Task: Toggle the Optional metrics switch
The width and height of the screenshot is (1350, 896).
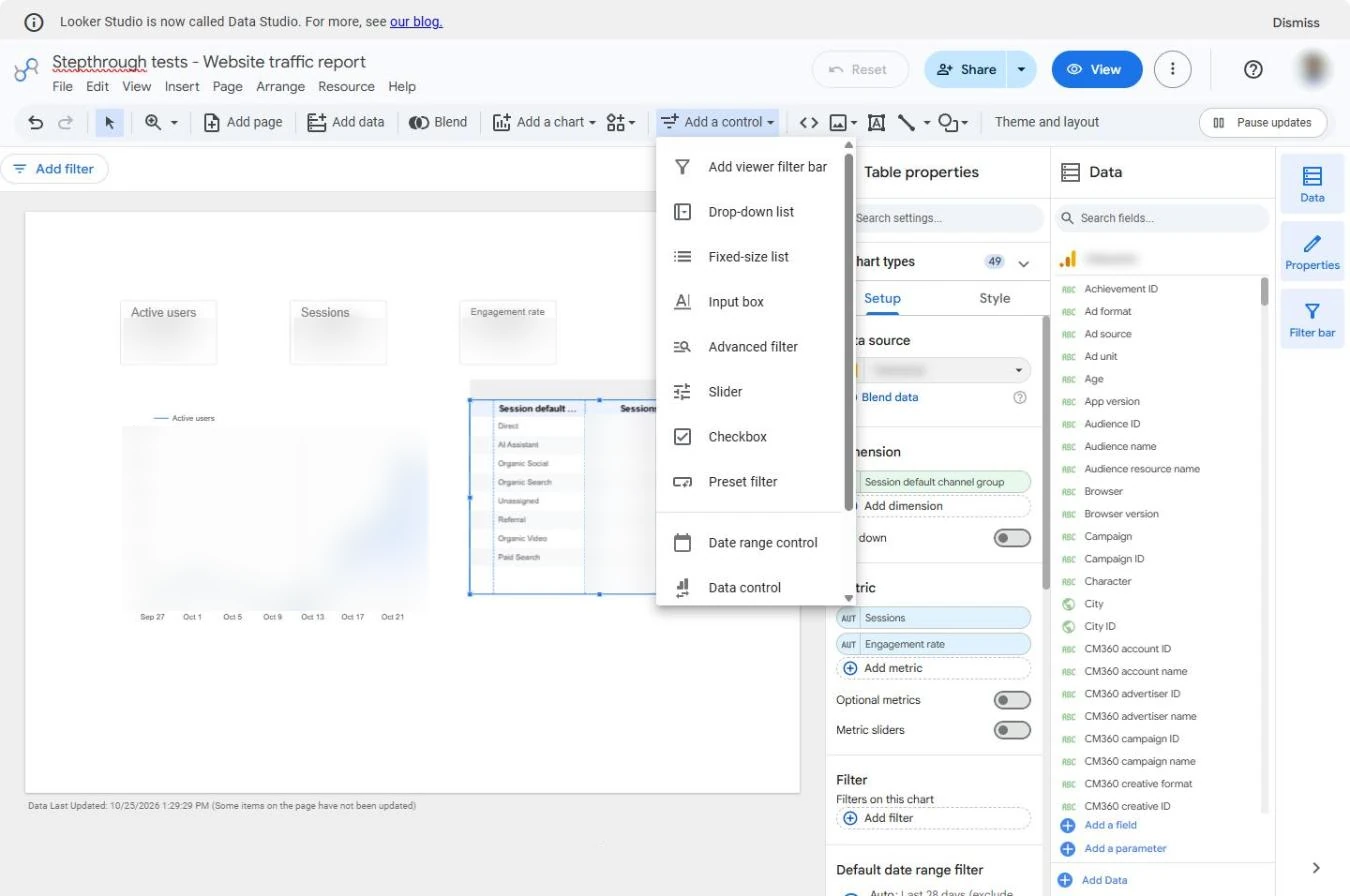Action: pyautogui.click(x=1012, y=700)
